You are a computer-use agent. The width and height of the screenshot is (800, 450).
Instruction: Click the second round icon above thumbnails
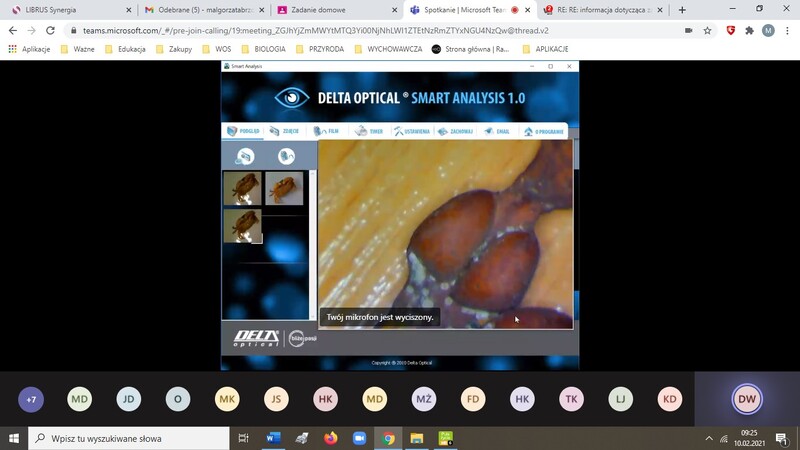point(286,156)
